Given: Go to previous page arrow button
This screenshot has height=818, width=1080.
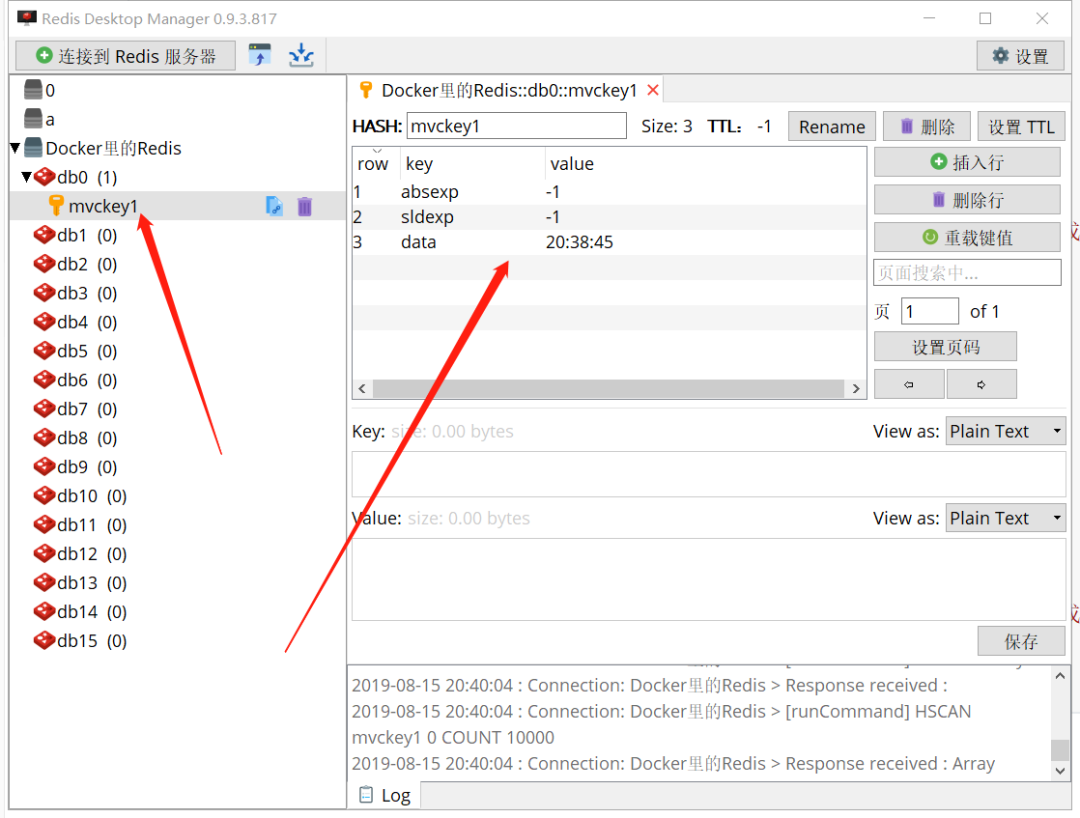Looking at the screenshot, I should pos(909,384).
